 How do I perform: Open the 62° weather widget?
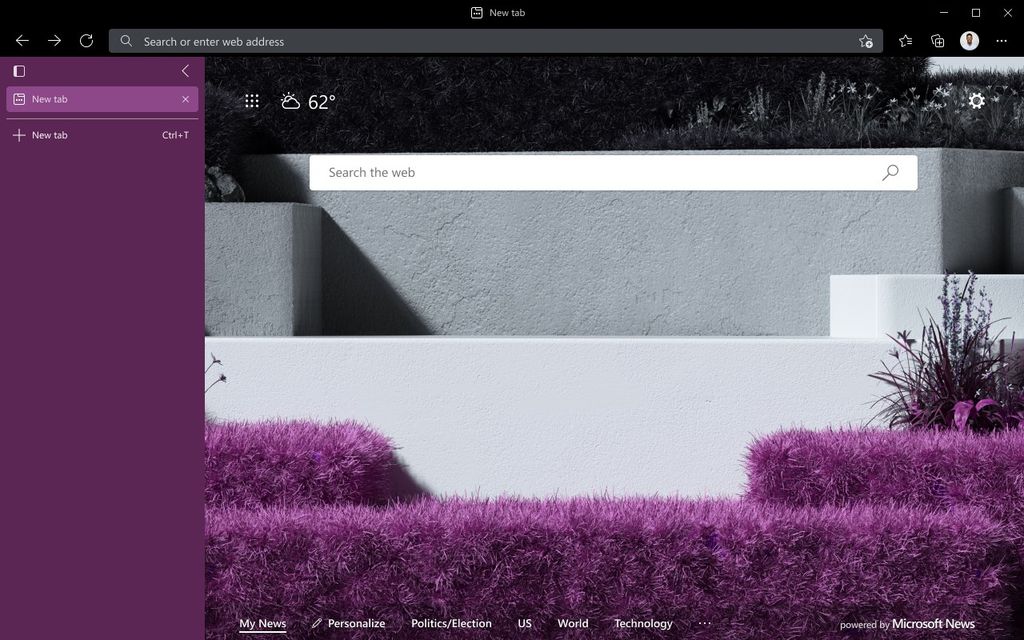pyautogui.click(x=308, y=102)
